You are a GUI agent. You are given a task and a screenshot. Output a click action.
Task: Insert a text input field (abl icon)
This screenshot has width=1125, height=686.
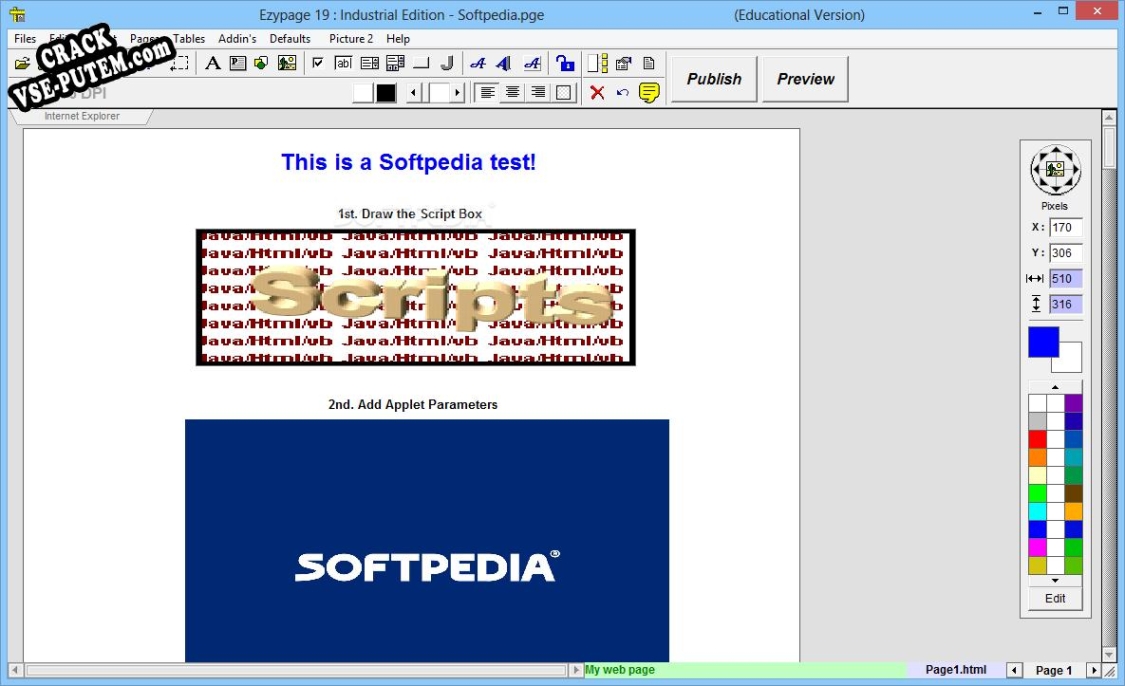(344, 63)
